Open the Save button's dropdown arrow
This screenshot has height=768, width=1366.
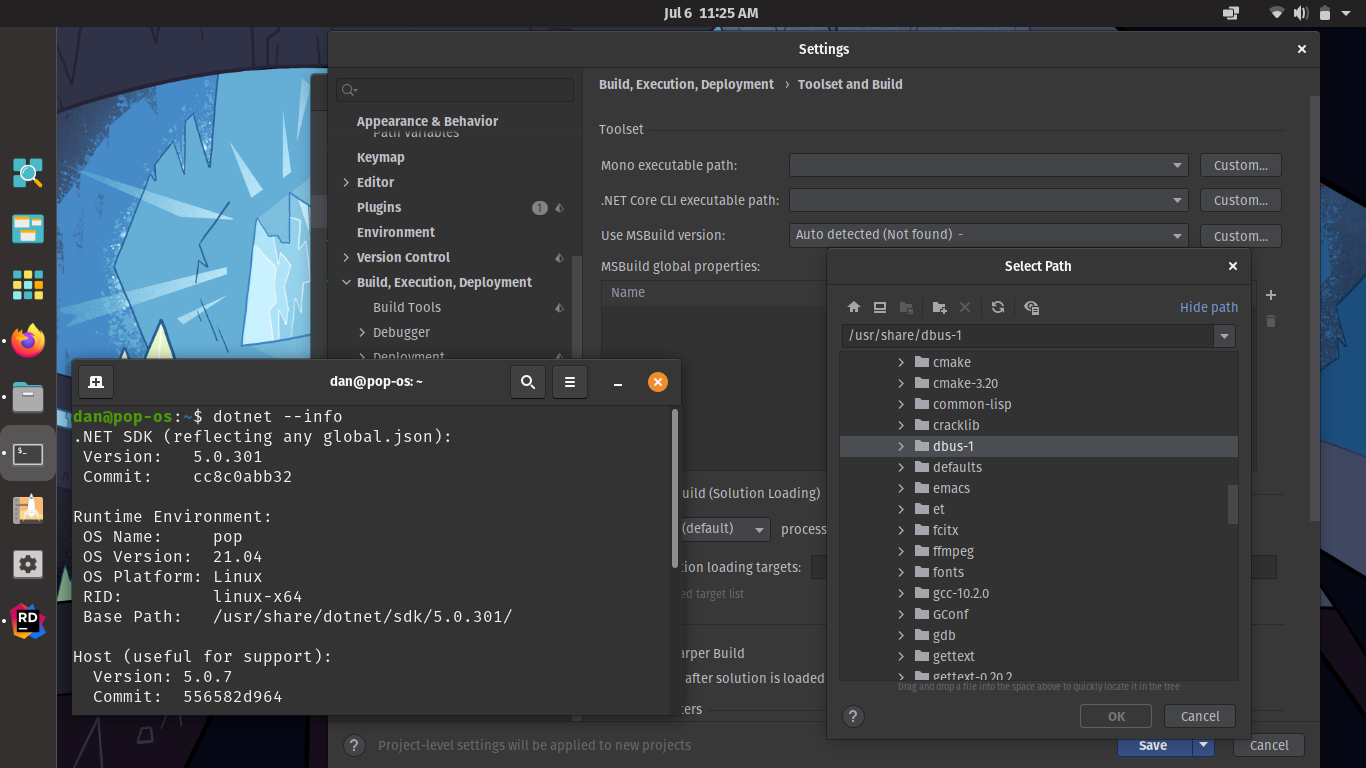click(1204, 745)
